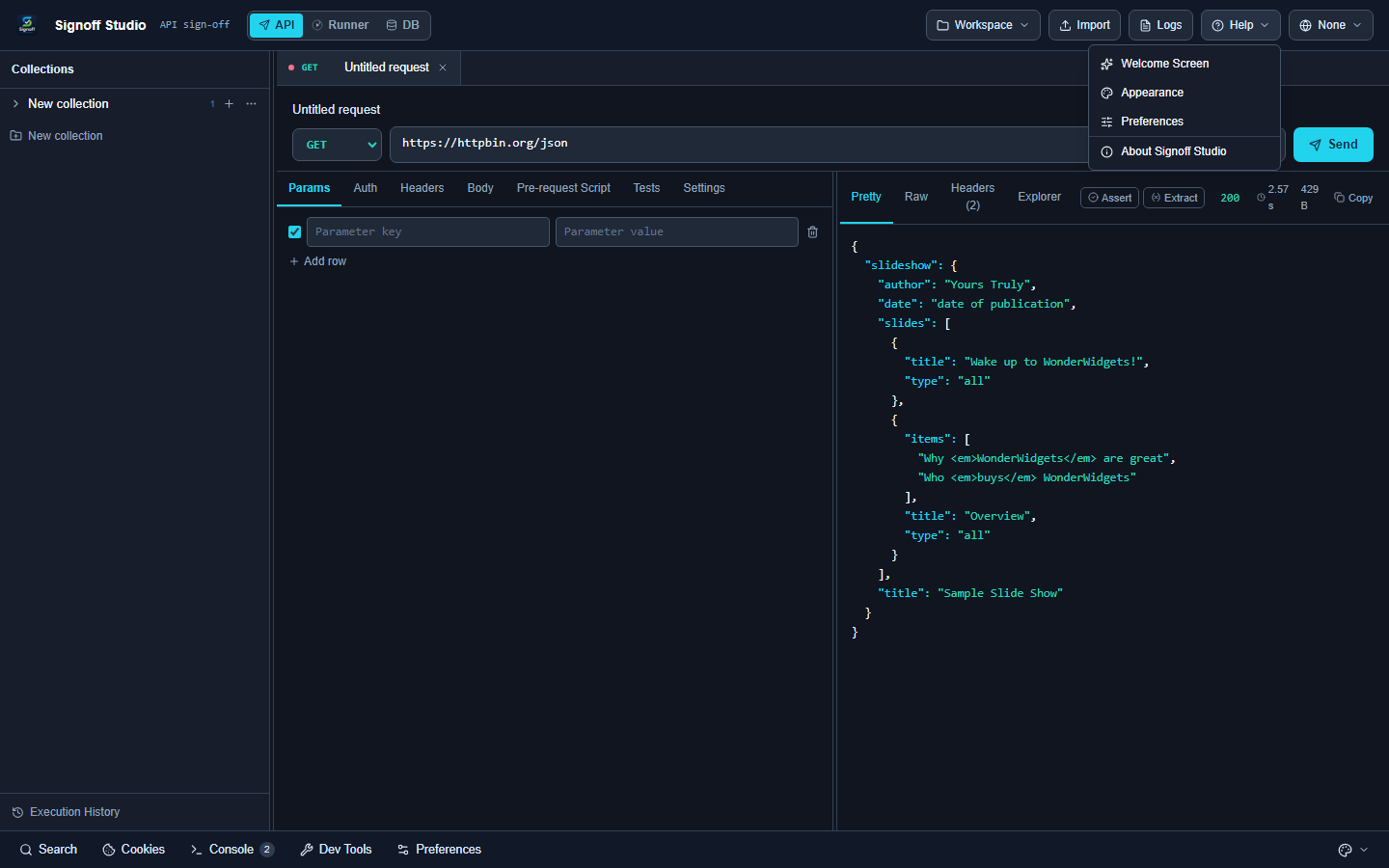Uncheck the parameter row checkbox

[295, 232]
